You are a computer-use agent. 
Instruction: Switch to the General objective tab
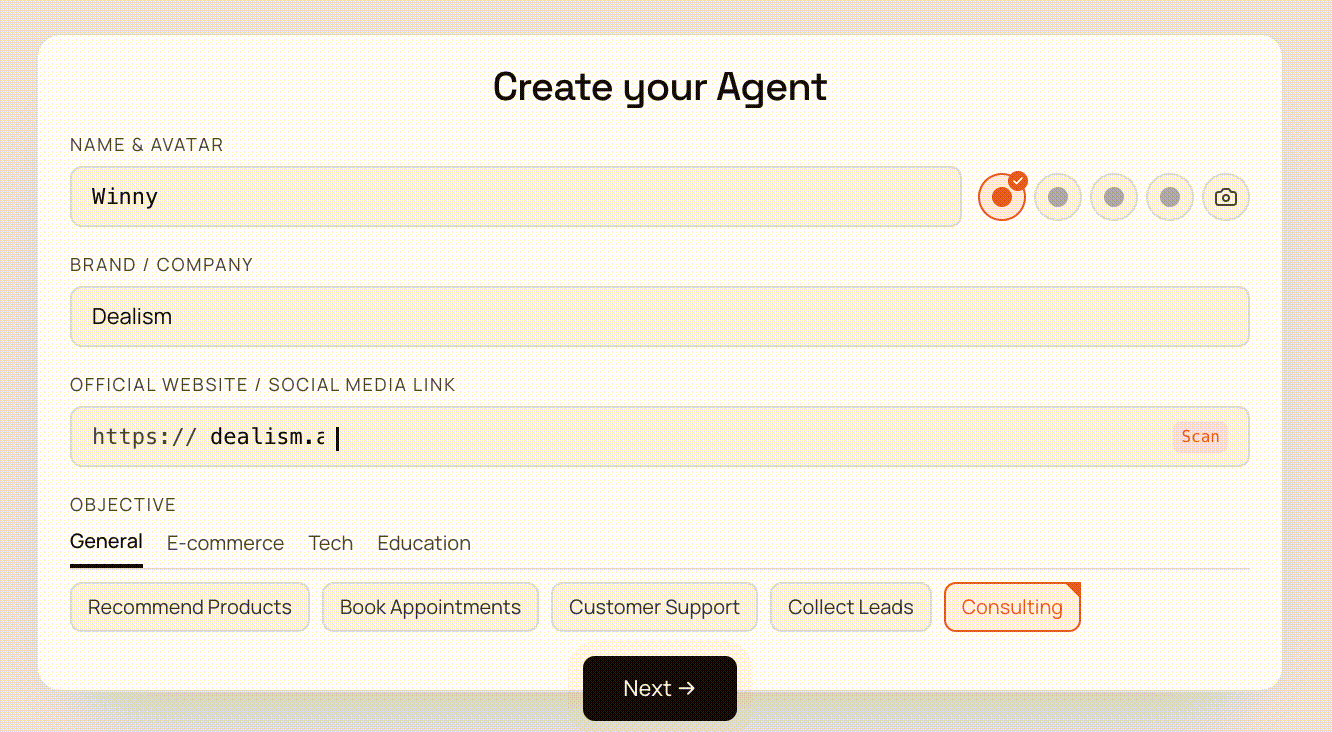[x=106, y=542]
